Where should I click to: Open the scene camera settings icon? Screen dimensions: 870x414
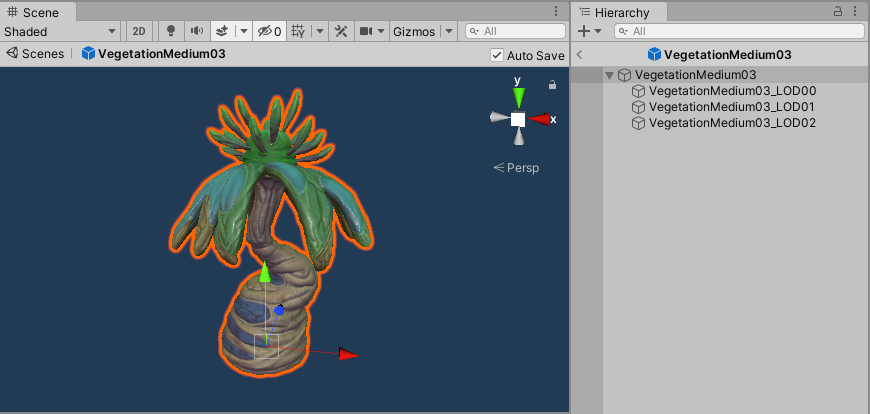tap(366, 31)
